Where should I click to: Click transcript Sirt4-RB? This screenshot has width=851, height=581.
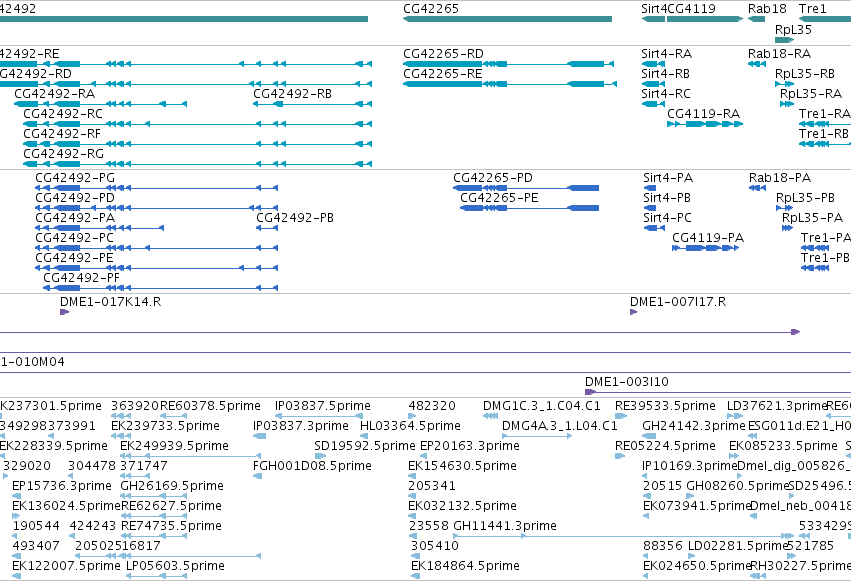(x=653, y=84)
